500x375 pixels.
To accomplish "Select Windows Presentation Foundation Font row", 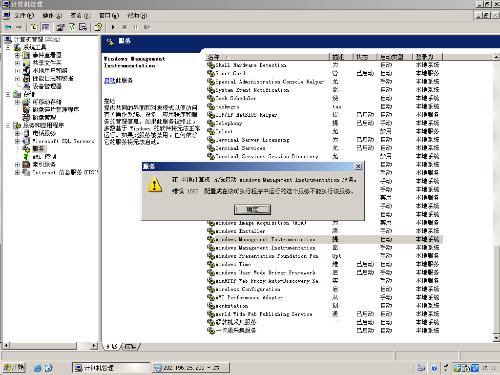I will (324, 256).
